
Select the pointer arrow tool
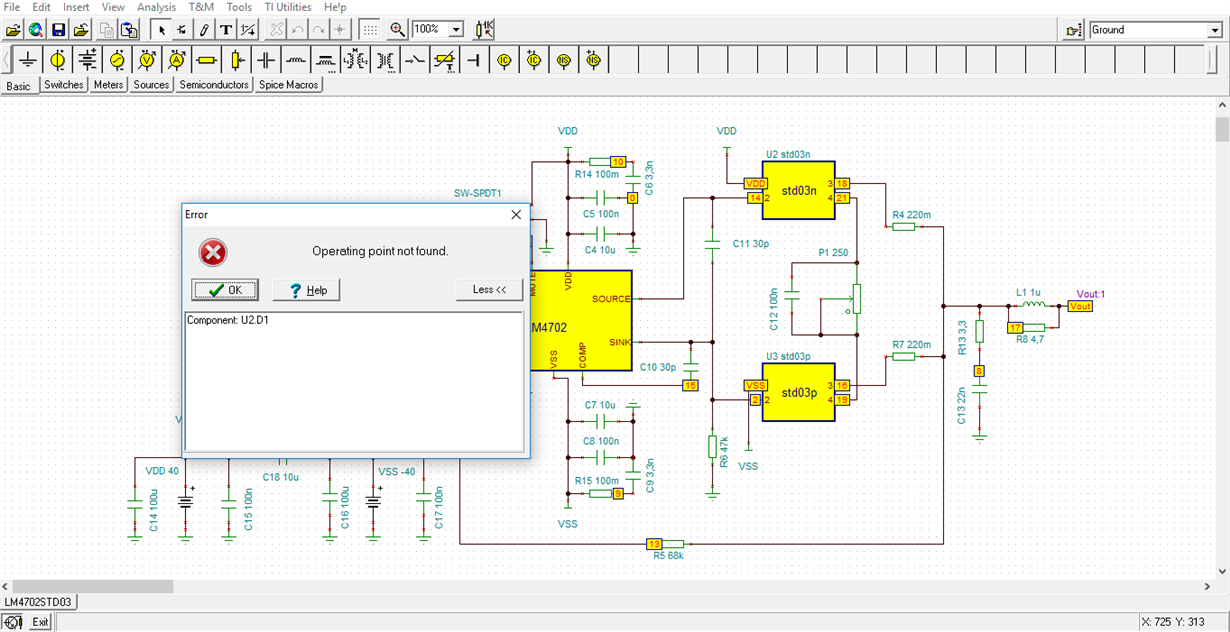[x=161, y=30]
